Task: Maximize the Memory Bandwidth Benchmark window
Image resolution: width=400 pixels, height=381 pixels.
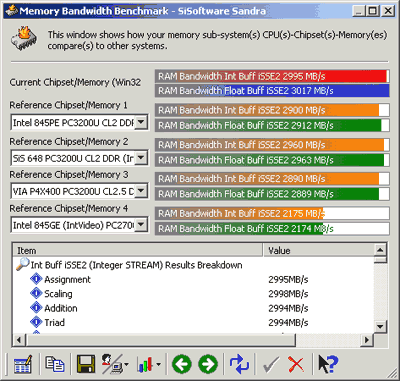Action: 372,11
